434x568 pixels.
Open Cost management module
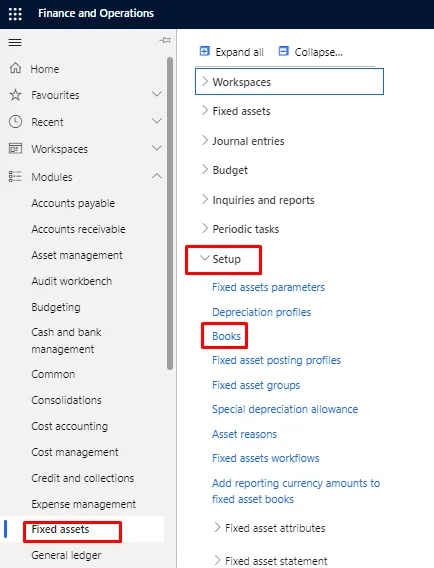pos(75,452)
